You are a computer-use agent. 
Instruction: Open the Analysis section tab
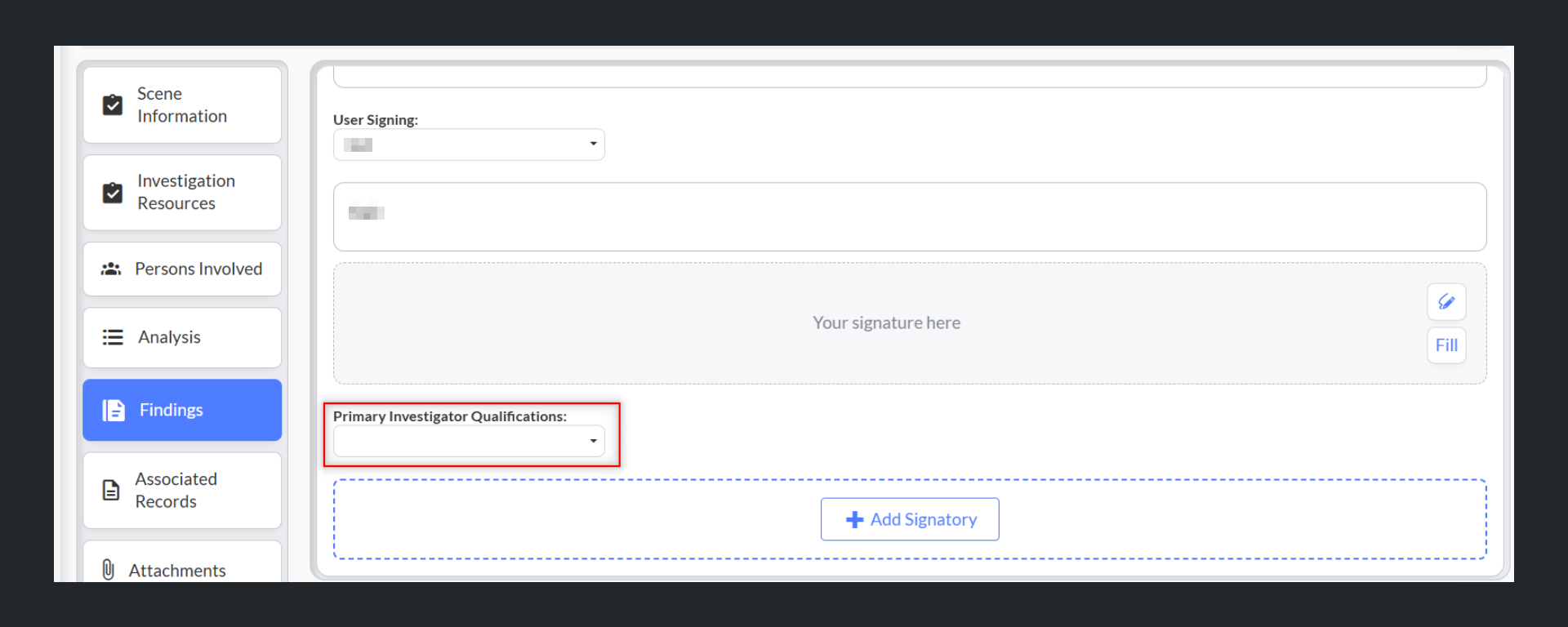pos(169,337)
